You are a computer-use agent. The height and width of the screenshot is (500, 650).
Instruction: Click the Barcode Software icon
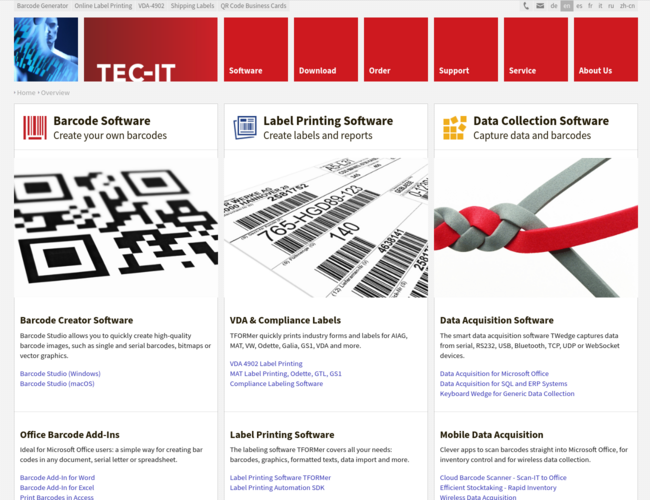pyautogui.click(x=35, y=127)
